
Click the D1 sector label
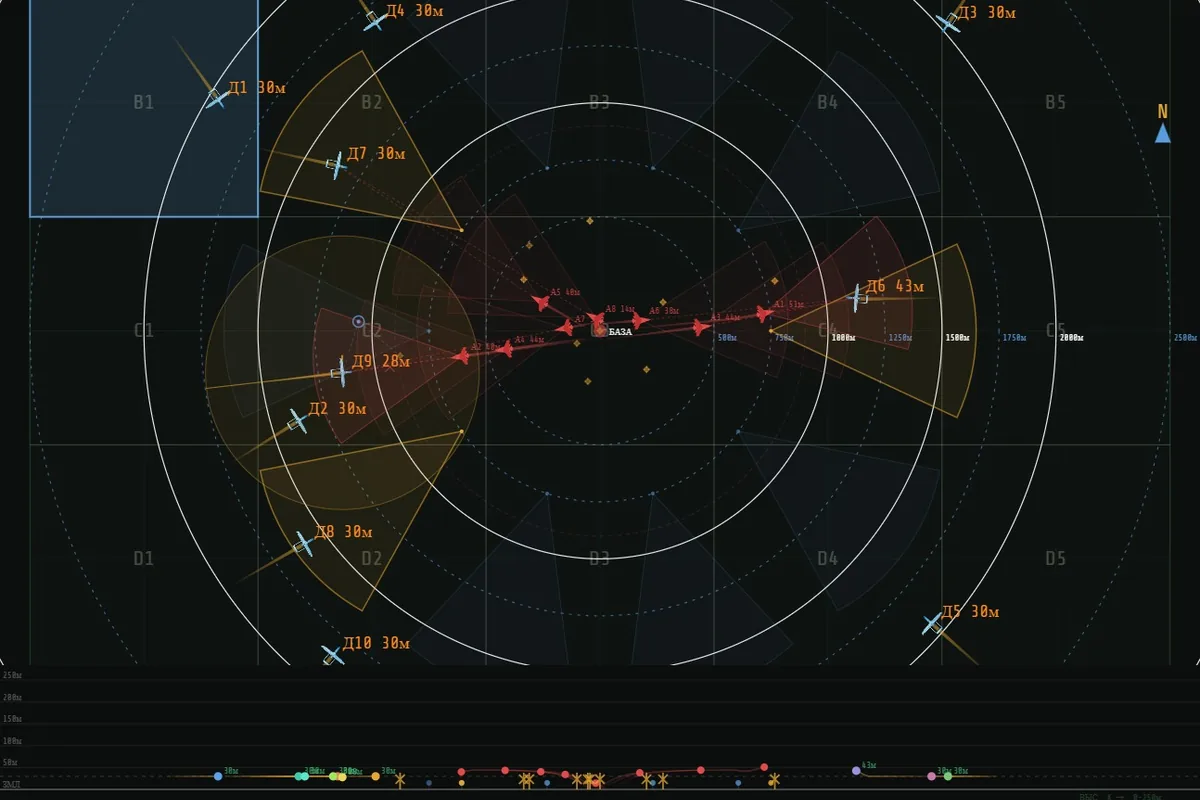click(x=144, y=558)
